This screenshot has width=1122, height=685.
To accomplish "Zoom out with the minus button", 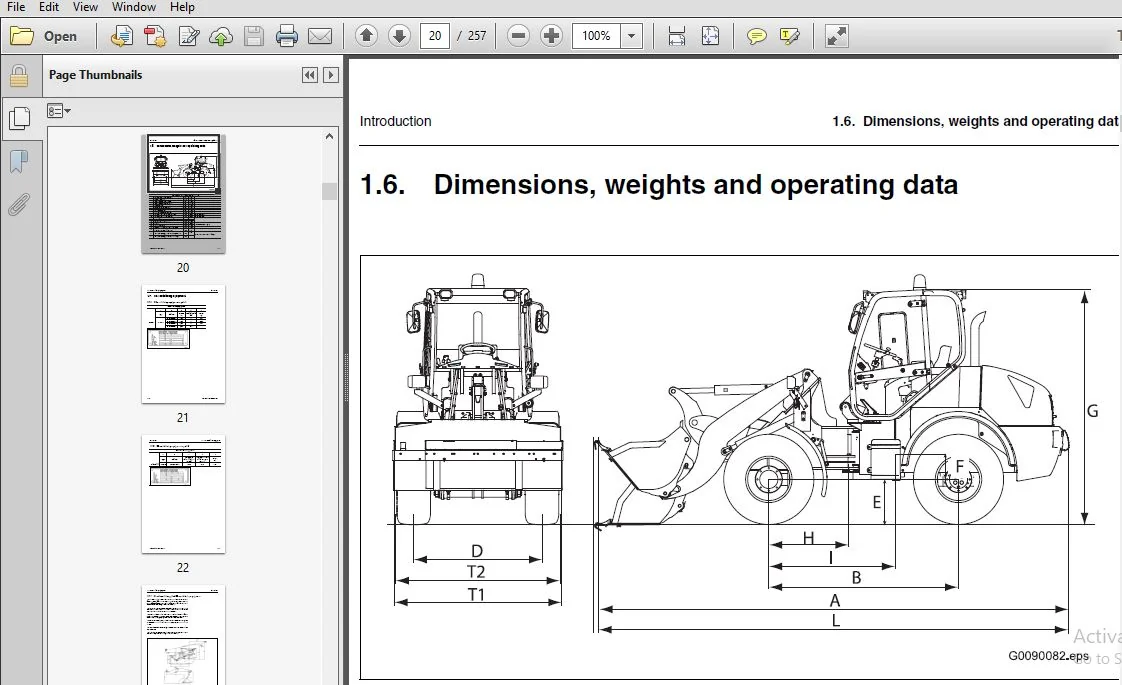I will click(x=518, y=35).
